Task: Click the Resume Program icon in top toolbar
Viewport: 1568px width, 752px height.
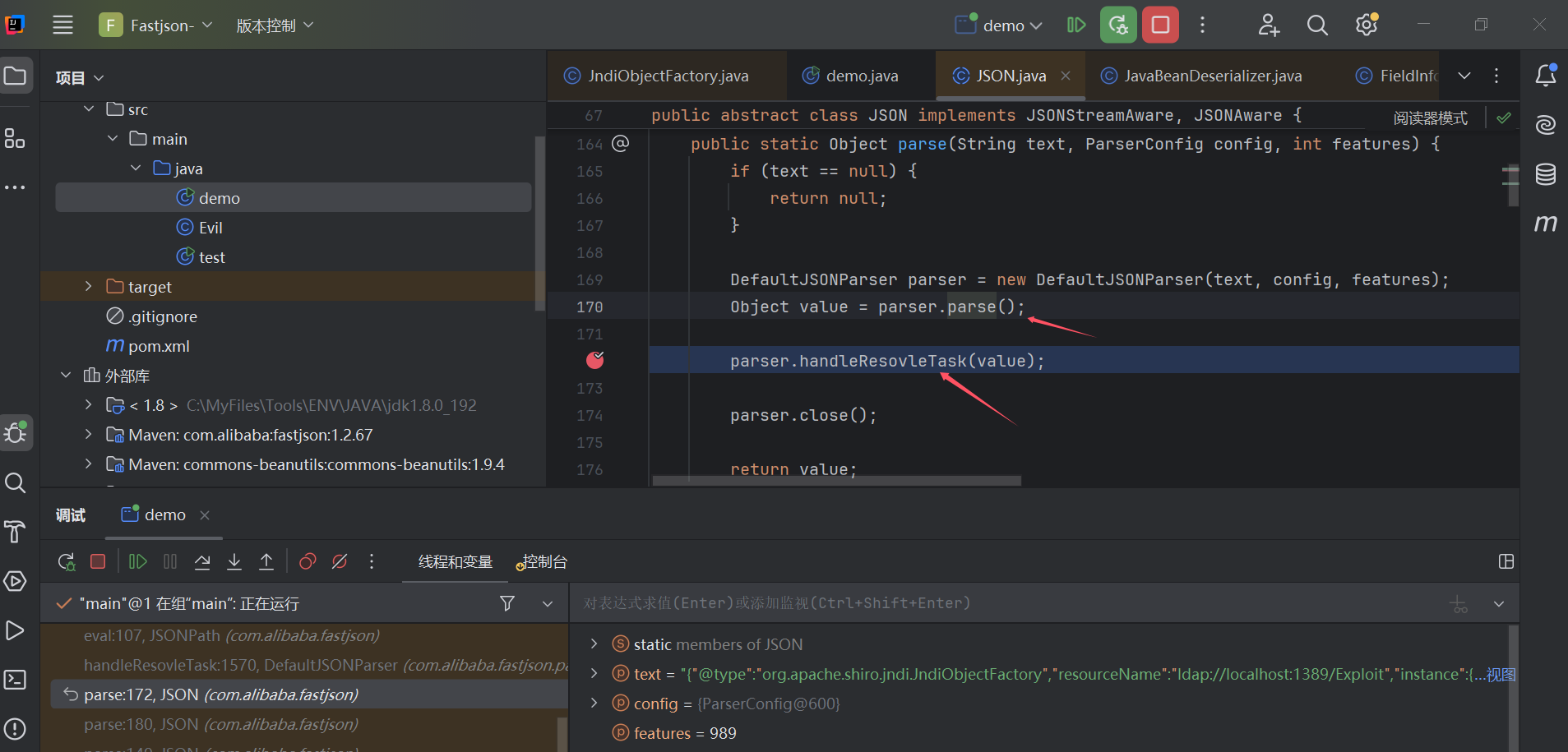Action: click(1076, 25)
